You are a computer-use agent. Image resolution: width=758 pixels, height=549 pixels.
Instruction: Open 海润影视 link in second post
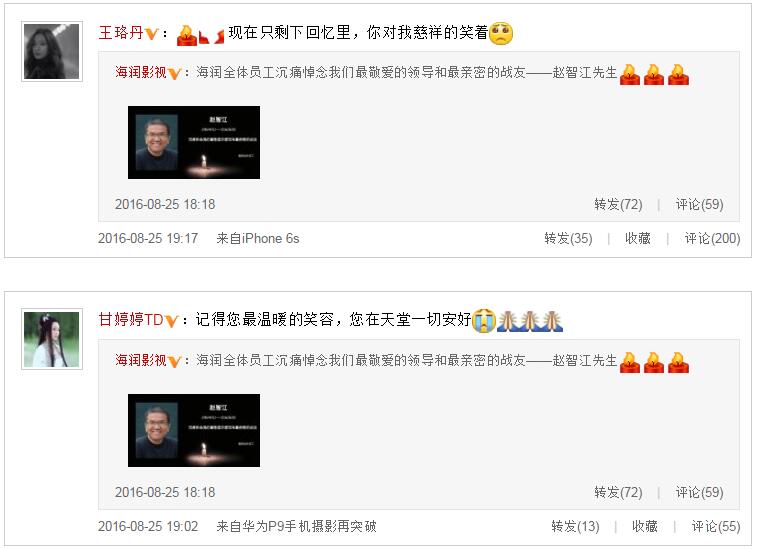coord(141,361)
